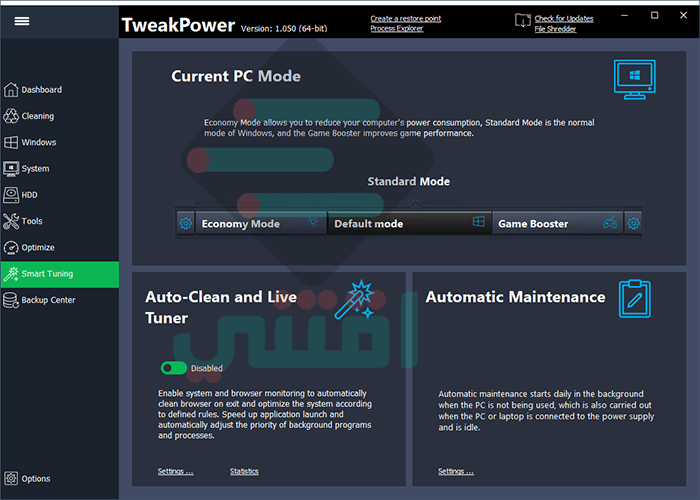700x500 pixels.
Task: Open Auto-Clean Settings link
Action: [x=175, y=471]
